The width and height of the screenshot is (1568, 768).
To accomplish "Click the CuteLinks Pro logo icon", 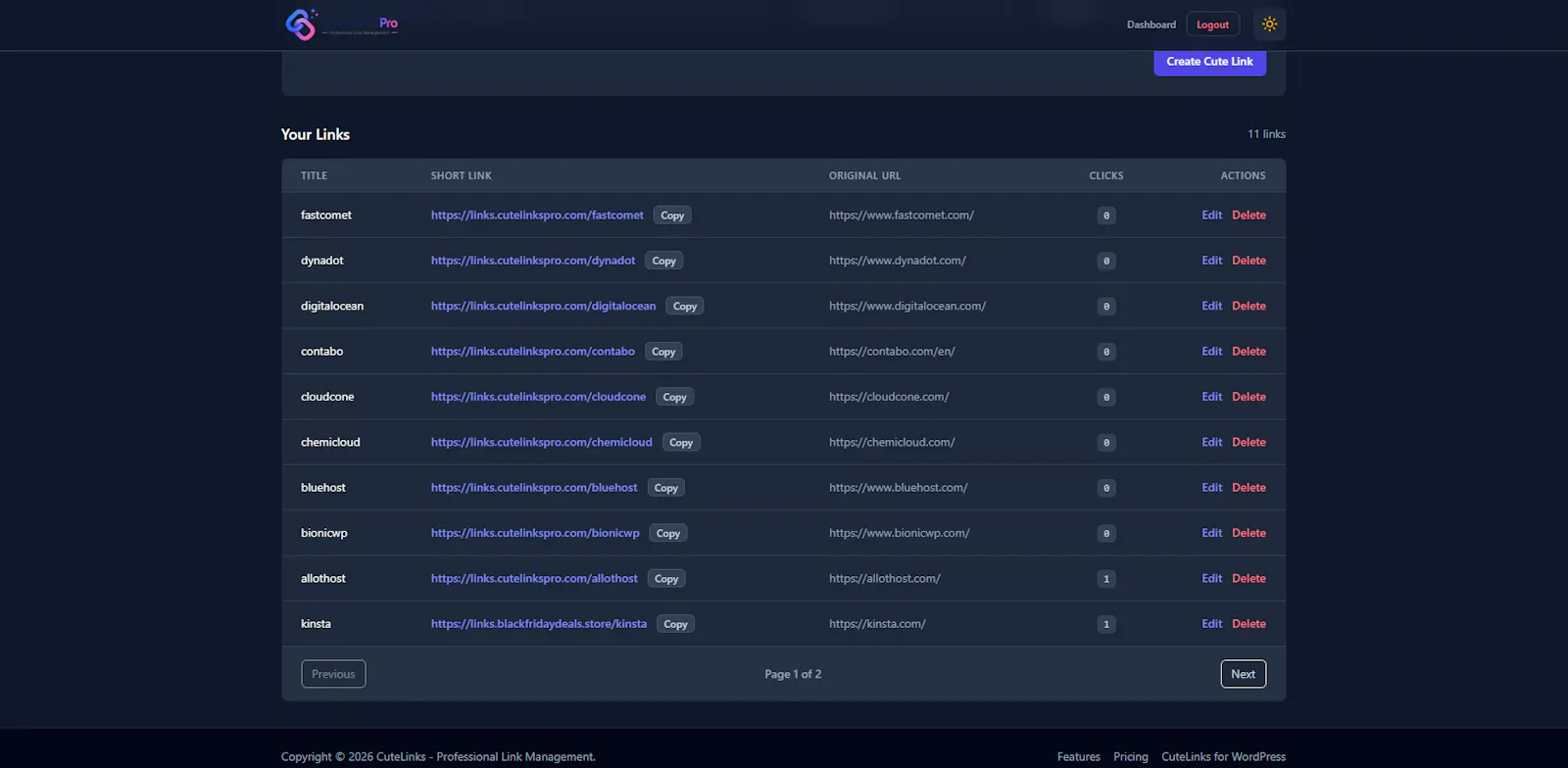I will [301, 24].
